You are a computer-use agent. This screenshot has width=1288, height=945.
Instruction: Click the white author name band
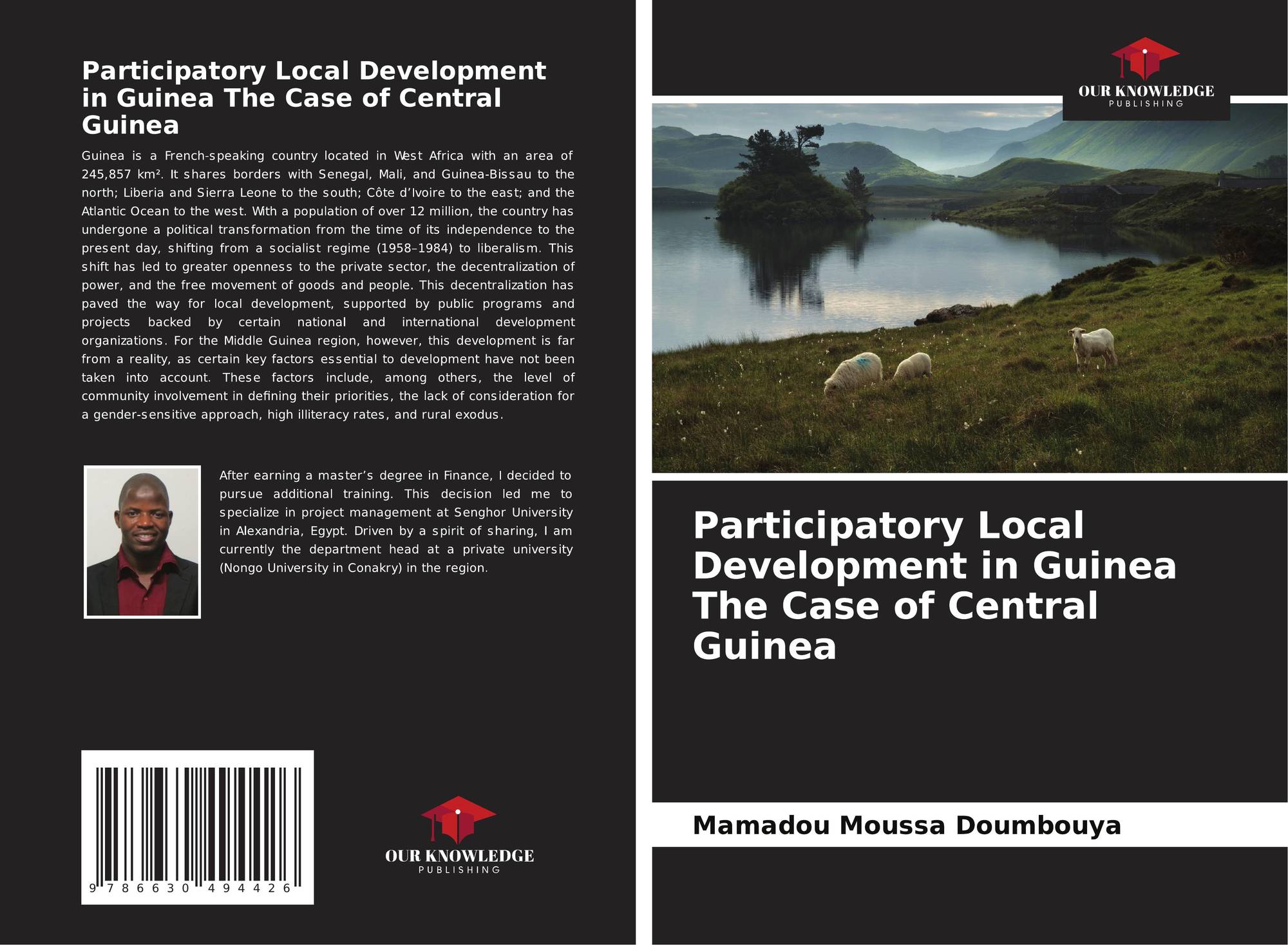click(x=969, y=825)
